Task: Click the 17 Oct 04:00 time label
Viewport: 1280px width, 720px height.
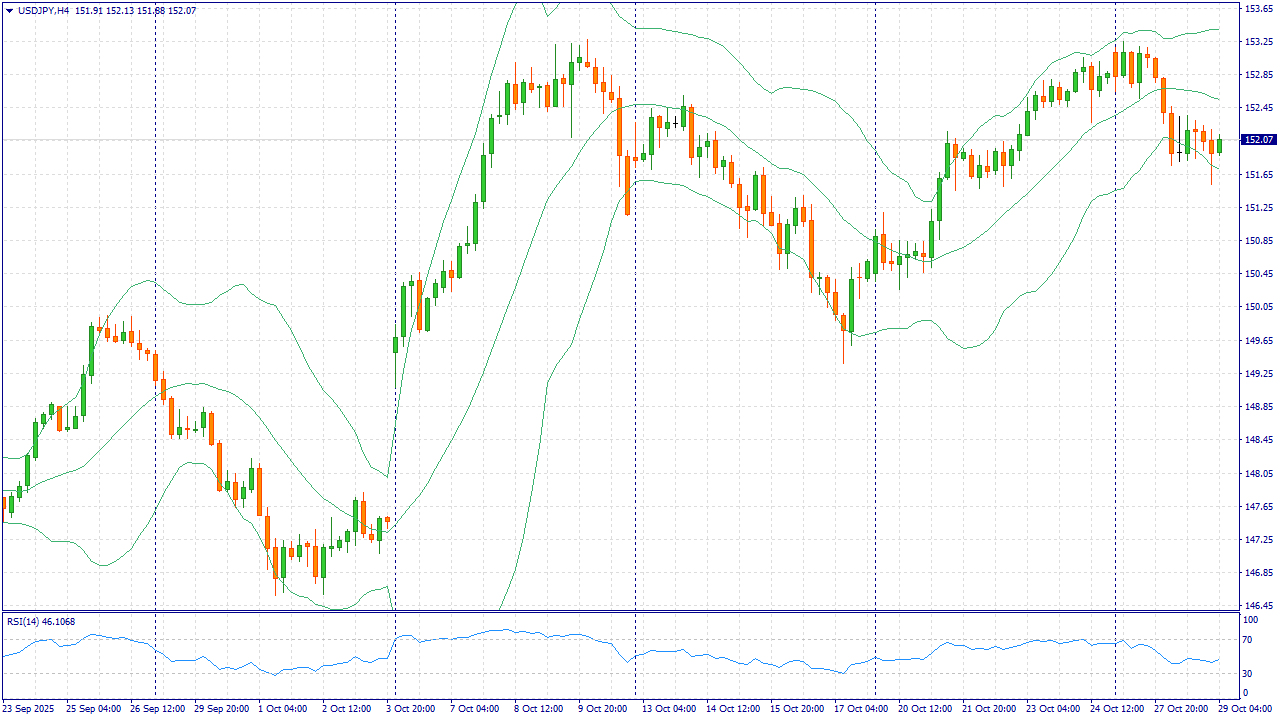Action: coord(862,708)
